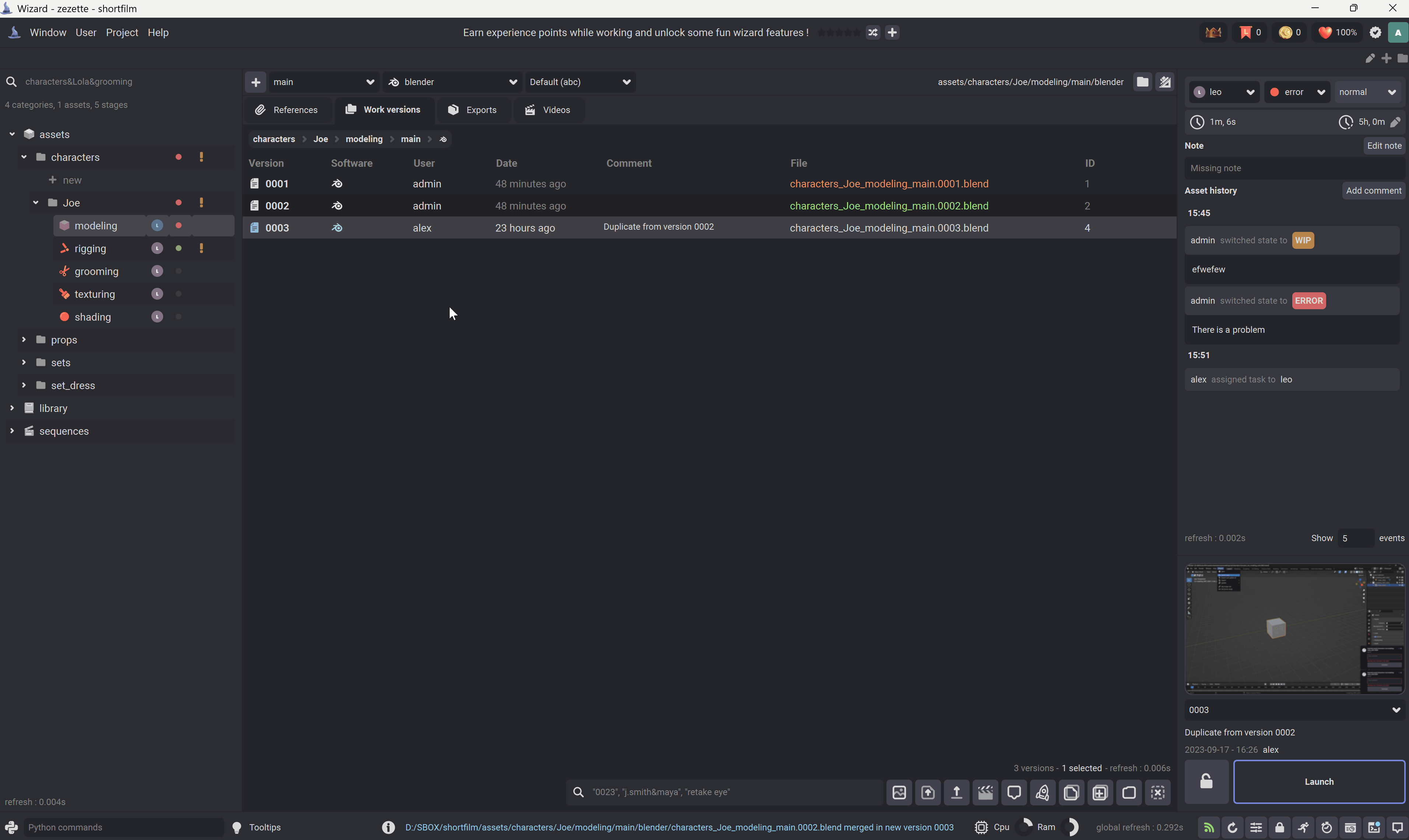Click the open folder icon beside asset path
The width and height of the screenshot is (1409, 840).
(1143, 82)
